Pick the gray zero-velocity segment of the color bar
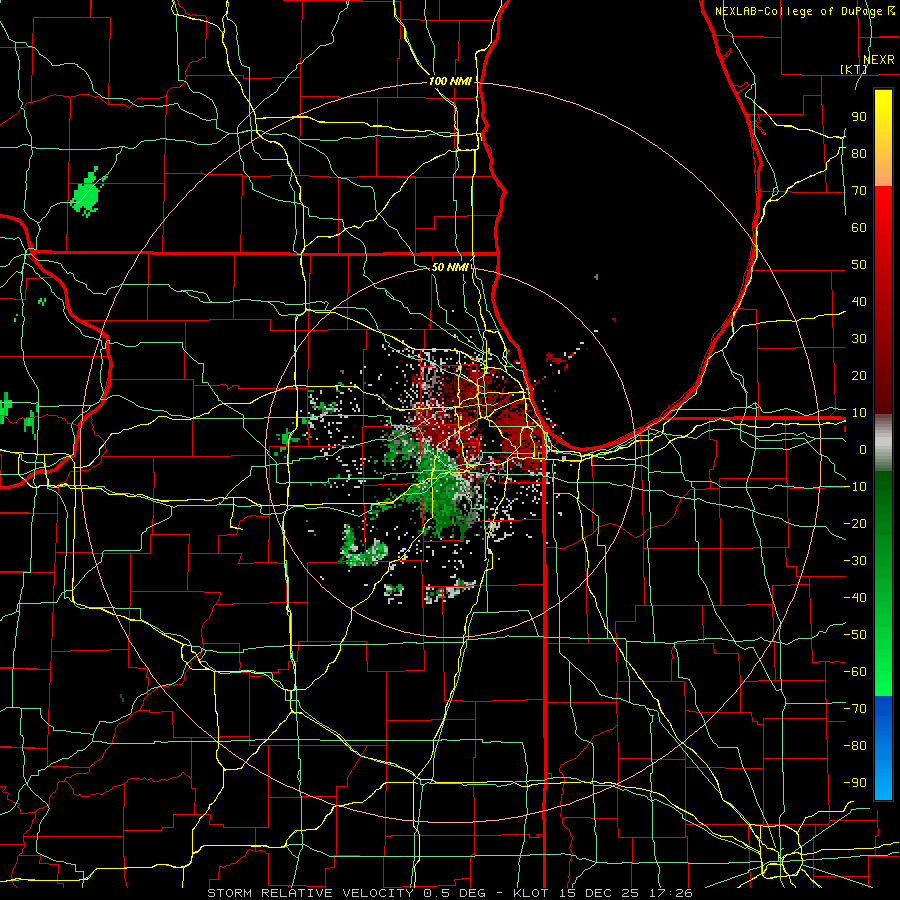This screenshot has height=900, width=900. coord(883,442)
